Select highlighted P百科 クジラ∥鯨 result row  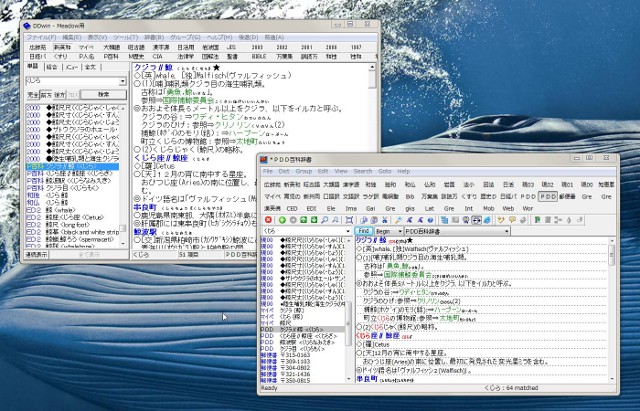pos(72,167)
